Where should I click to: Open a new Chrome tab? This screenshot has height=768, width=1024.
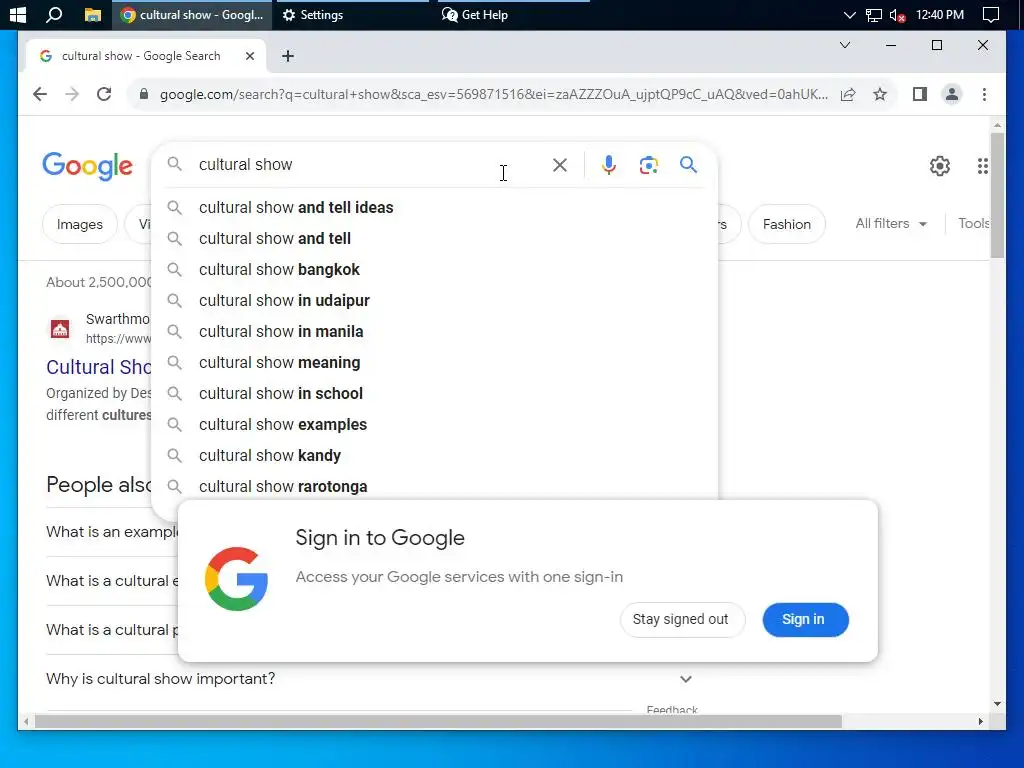tap(287, 56)
